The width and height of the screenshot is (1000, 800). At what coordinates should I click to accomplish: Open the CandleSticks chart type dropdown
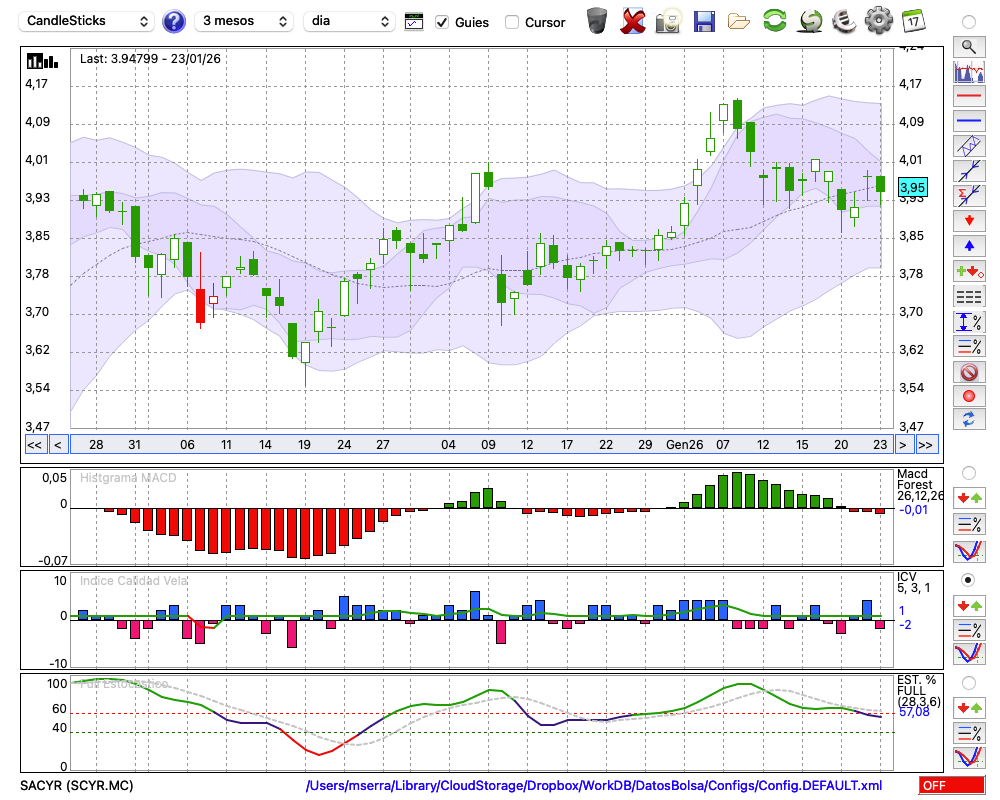coord(88,21)
